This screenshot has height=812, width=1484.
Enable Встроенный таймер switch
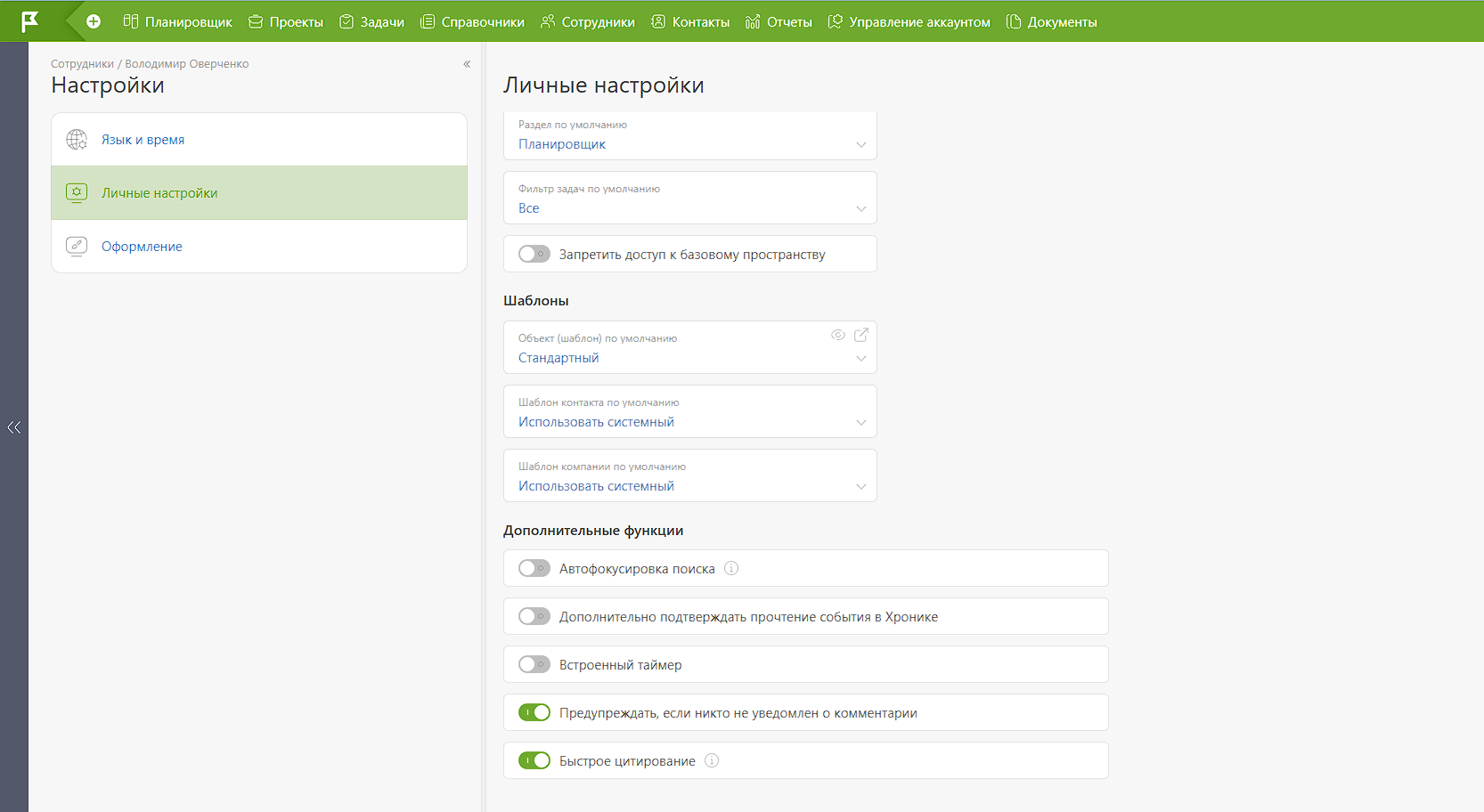(x=534, y=664)
